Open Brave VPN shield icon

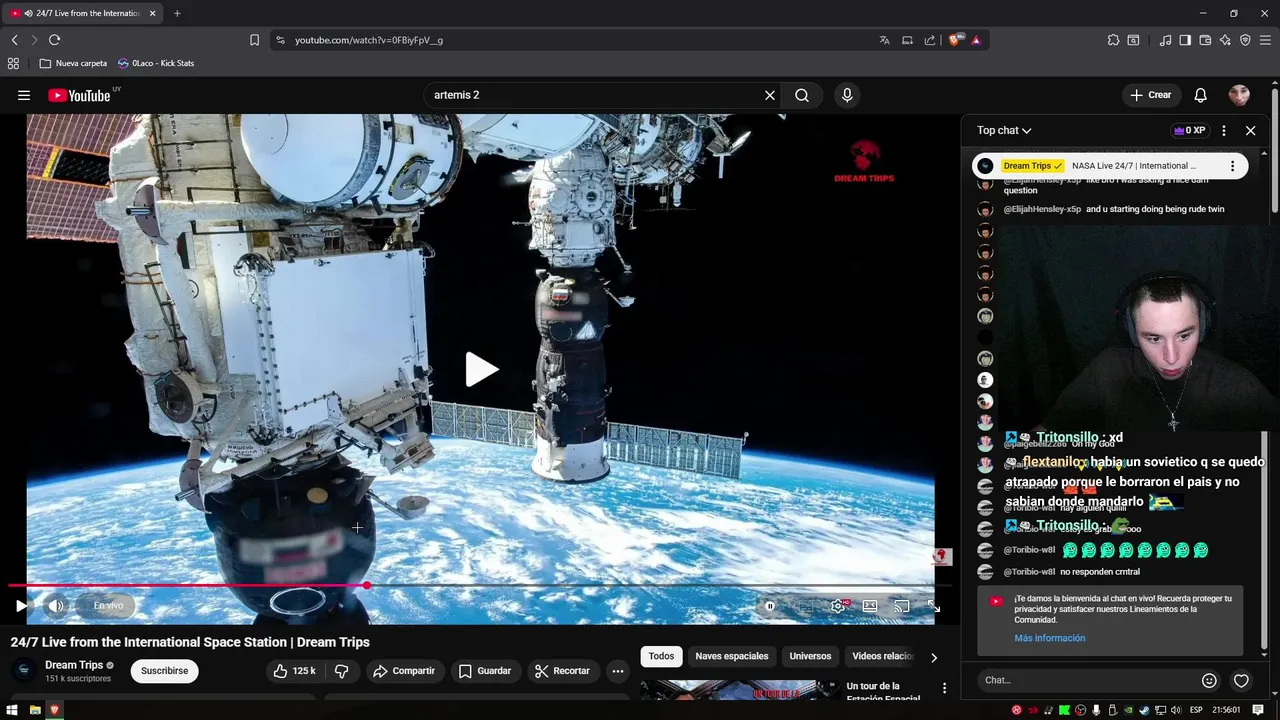click(1245, 40)
